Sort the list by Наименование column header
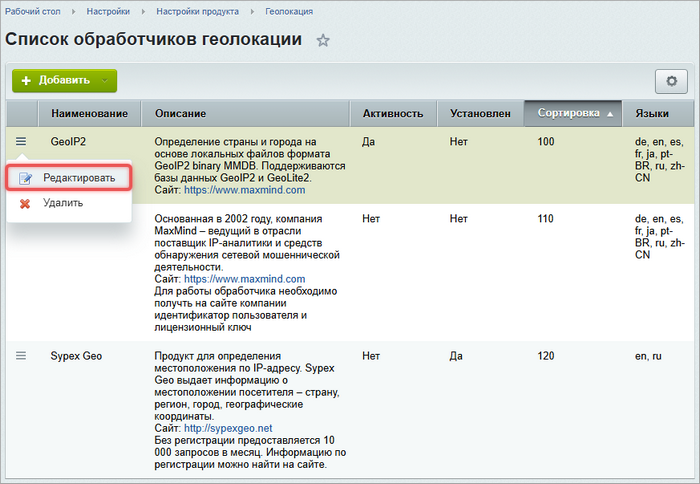 (89, 114)
